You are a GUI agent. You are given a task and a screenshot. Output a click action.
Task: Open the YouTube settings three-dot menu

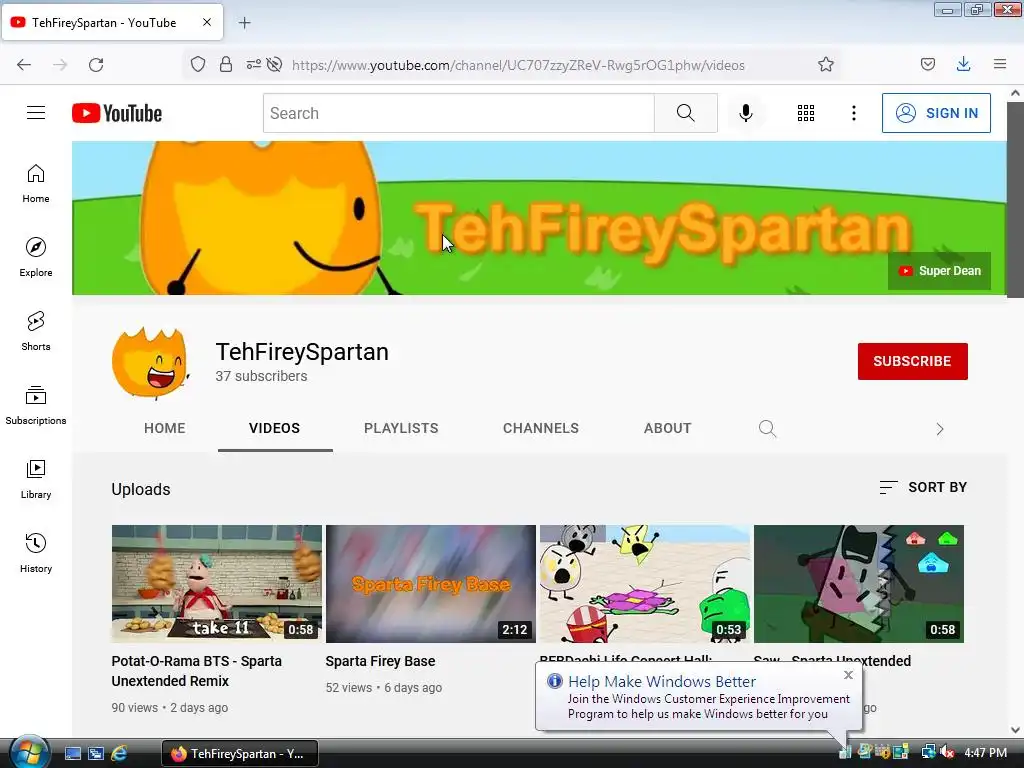pos(854,113)
